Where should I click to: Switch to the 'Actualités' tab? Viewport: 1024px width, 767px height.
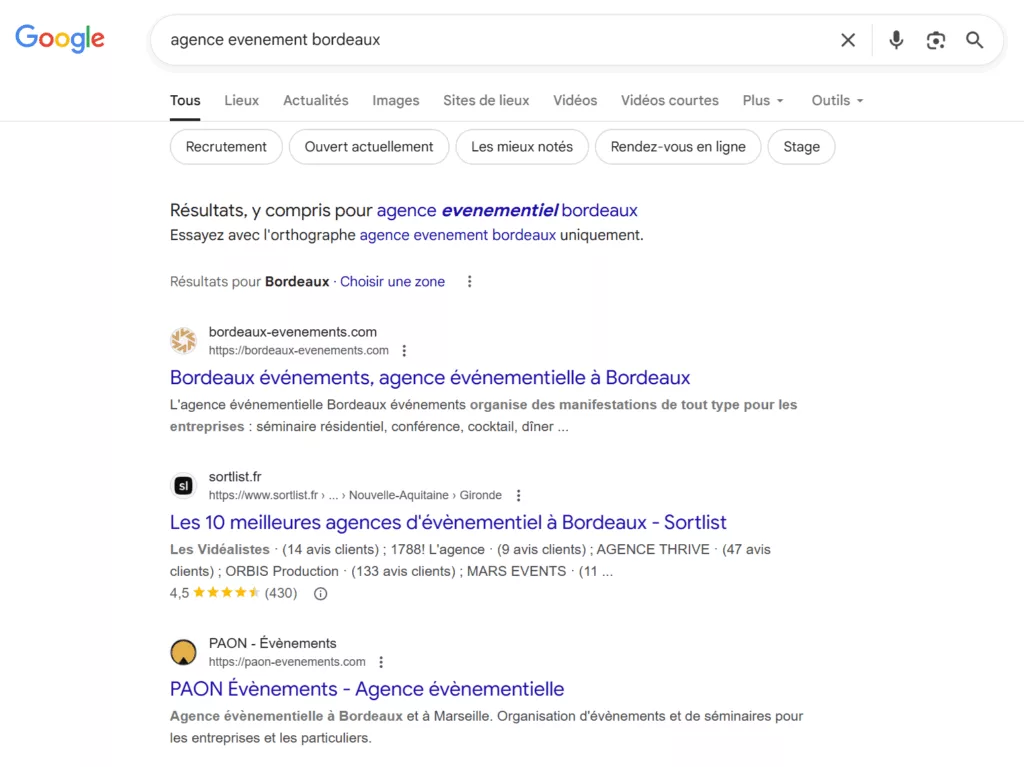(316, 100)
